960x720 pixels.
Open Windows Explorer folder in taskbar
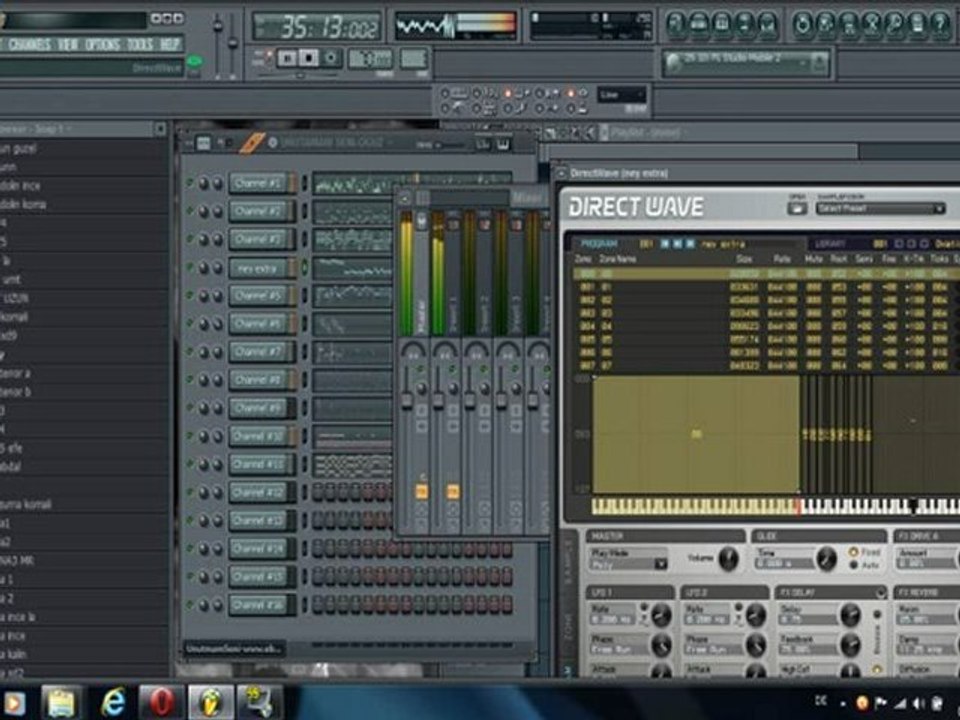point(62,702)
